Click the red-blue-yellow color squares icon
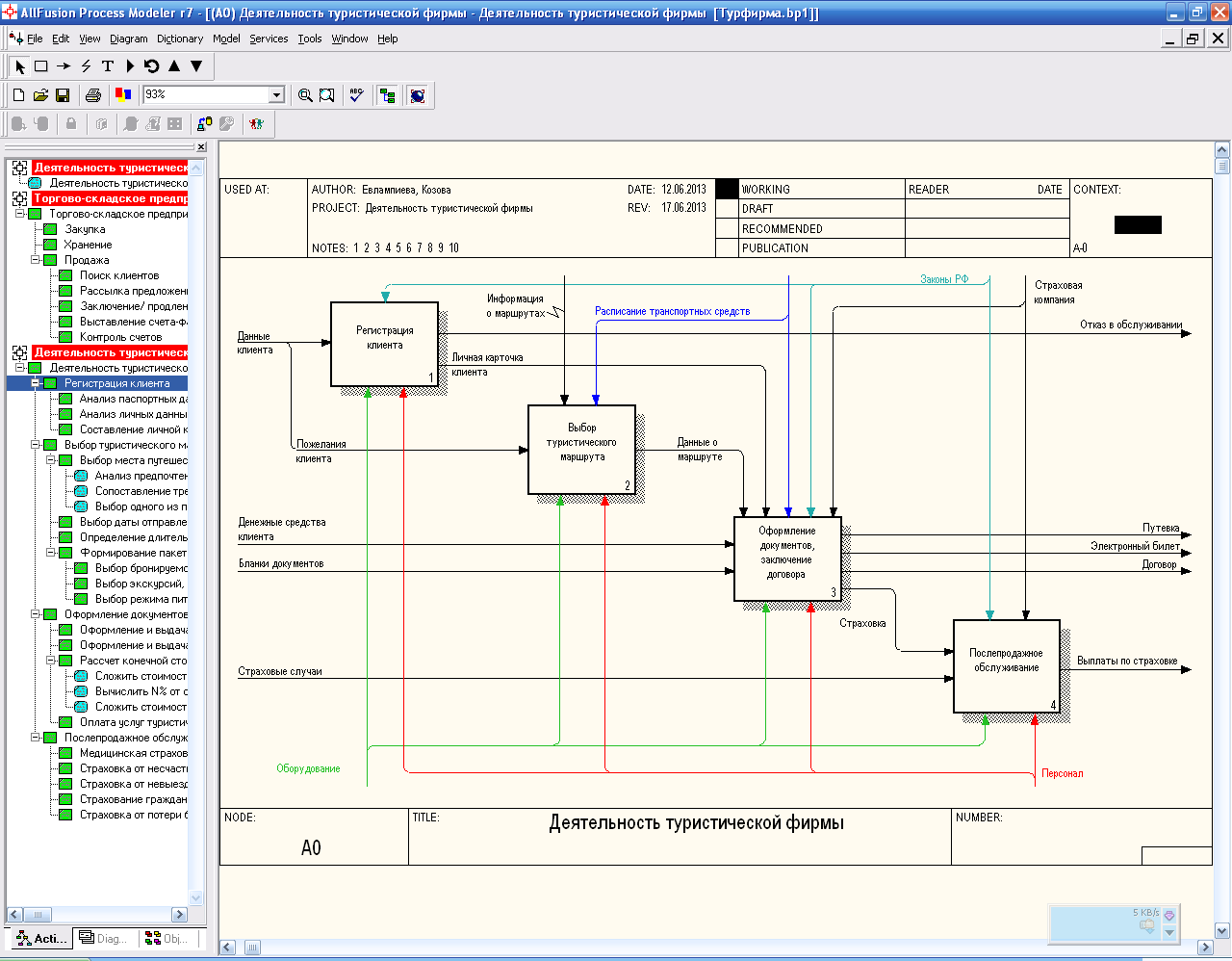Image resolution: width=1232 pixels, height=961 pixels. [x=123, y=95]
